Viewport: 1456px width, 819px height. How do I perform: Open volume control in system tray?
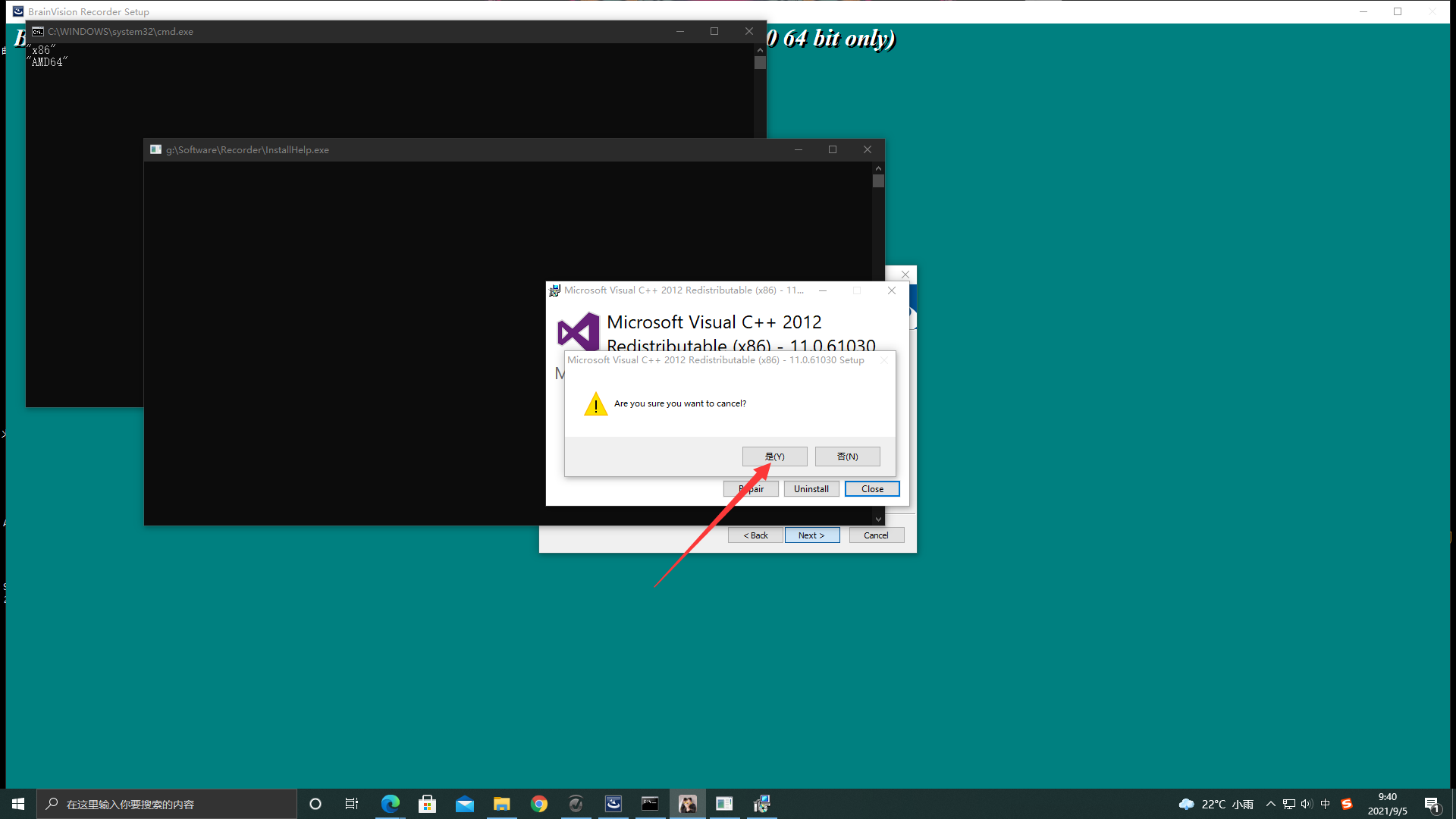[x=1307, y=804]
